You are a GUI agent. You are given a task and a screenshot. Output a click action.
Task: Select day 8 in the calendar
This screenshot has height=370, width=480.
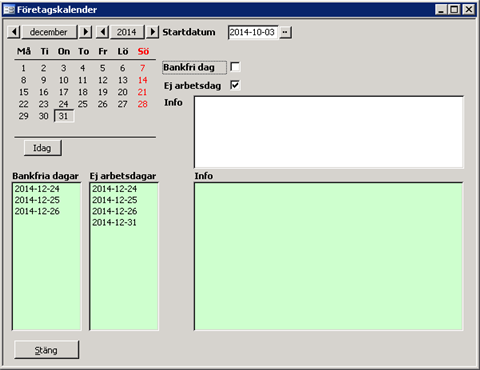click(x=23, y=80)
